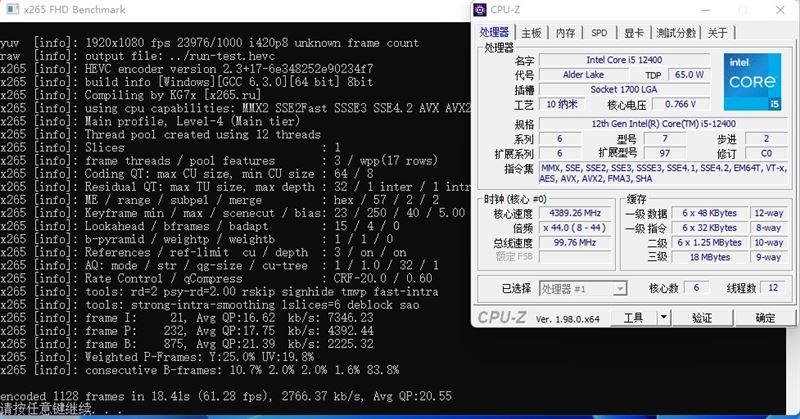Expand the 工具 dropdown arrow
This screenshot has width=800, height=419.
[663, 317]
